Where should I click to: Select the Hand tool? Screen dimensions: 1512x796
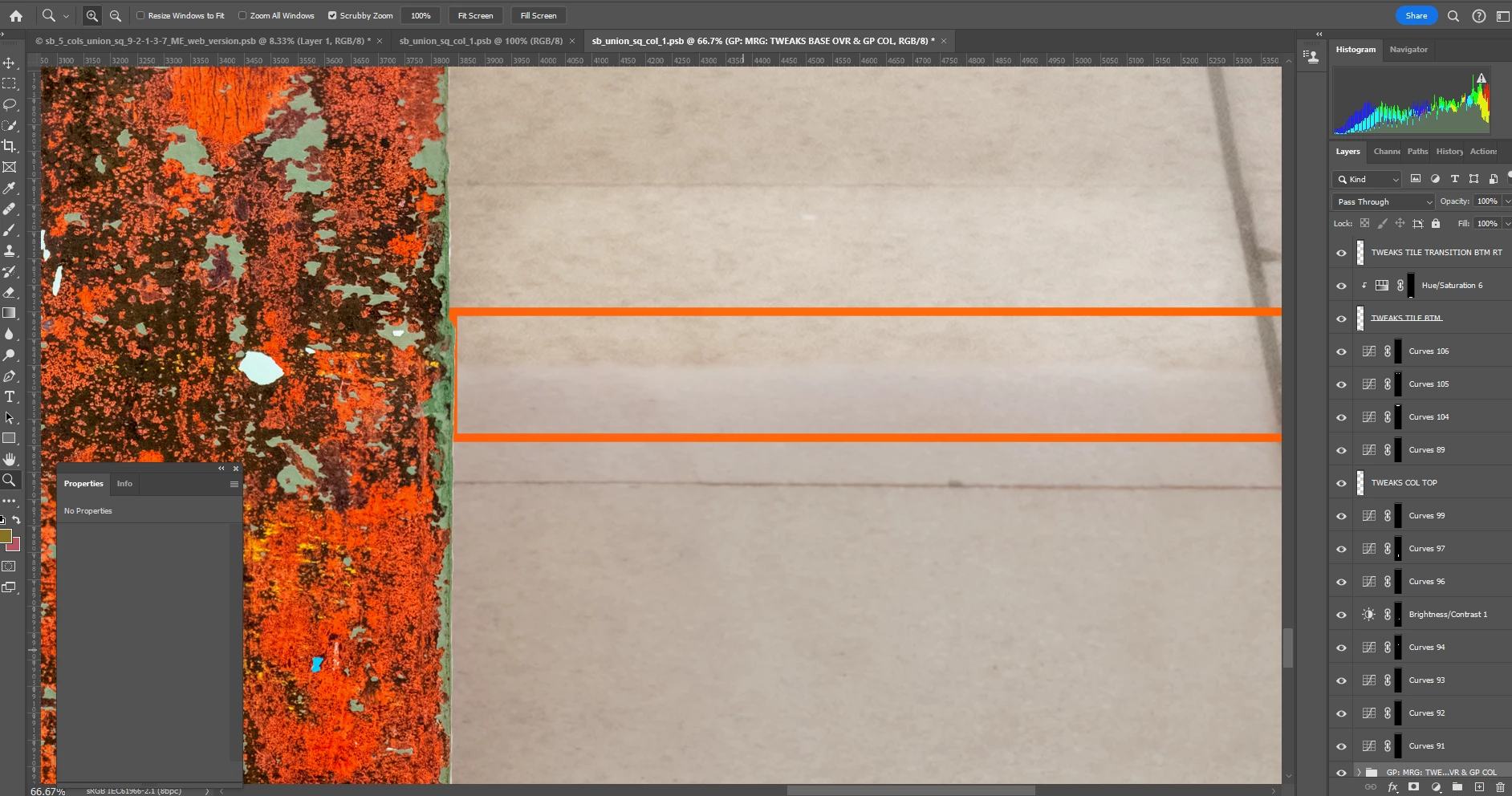tap(10, 459)
